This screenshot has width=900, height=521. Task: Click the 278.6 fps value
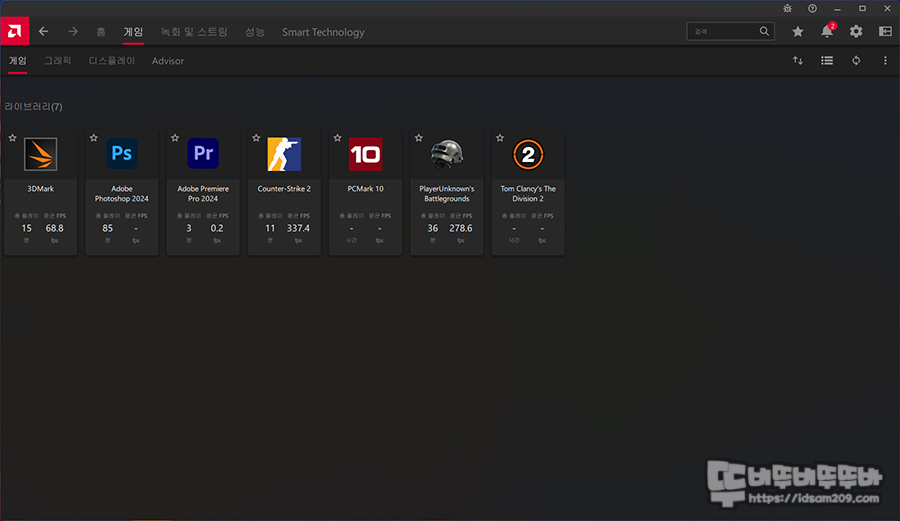[x=461, y=228]
